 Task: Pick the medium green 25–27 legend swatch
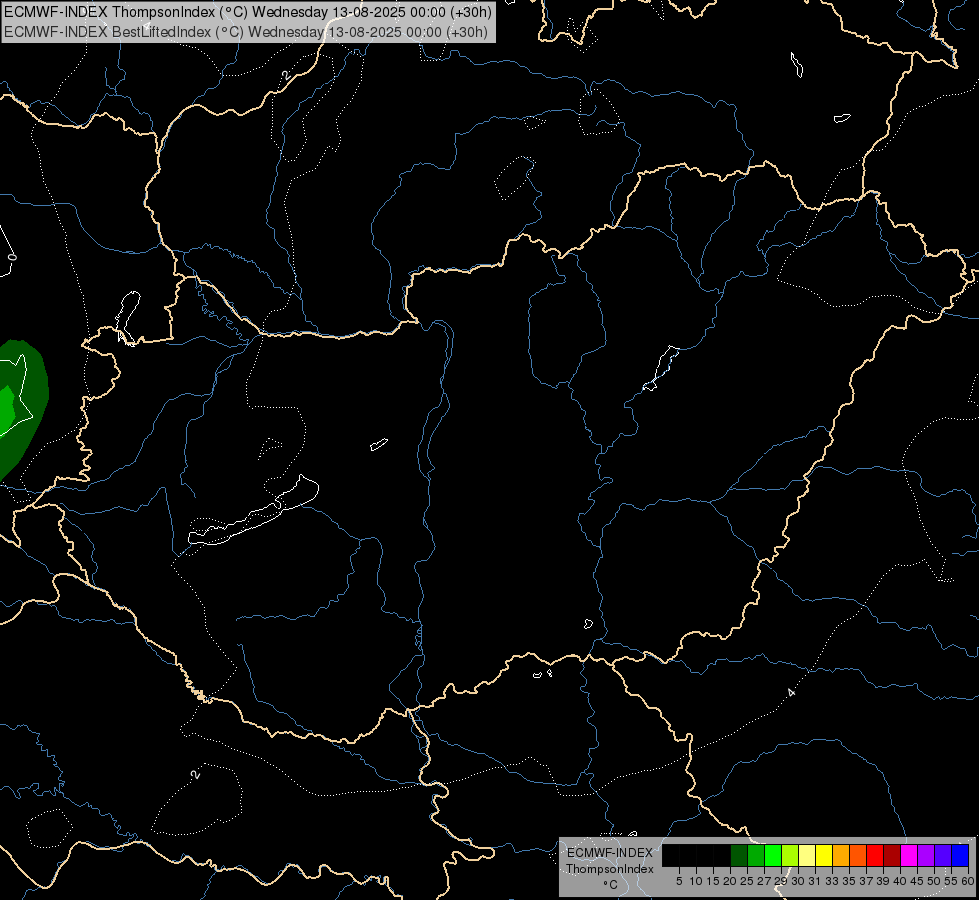click(x=756, y=855)
